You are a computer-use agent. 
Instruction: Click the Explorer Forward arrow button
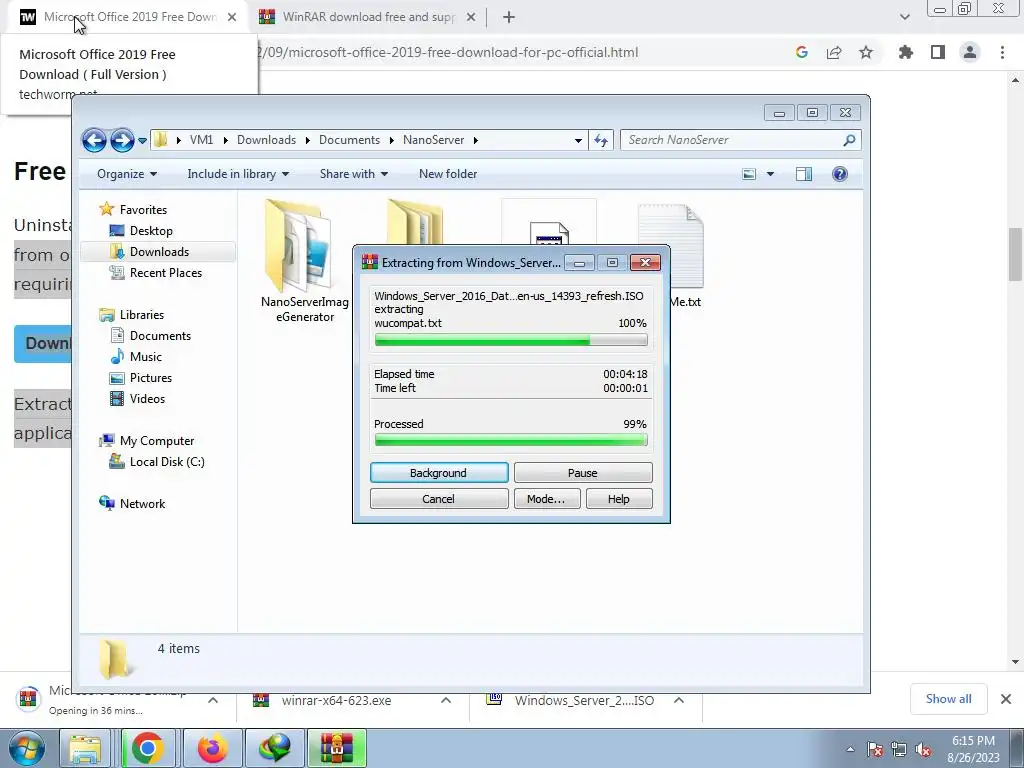[x=122, y=140]
